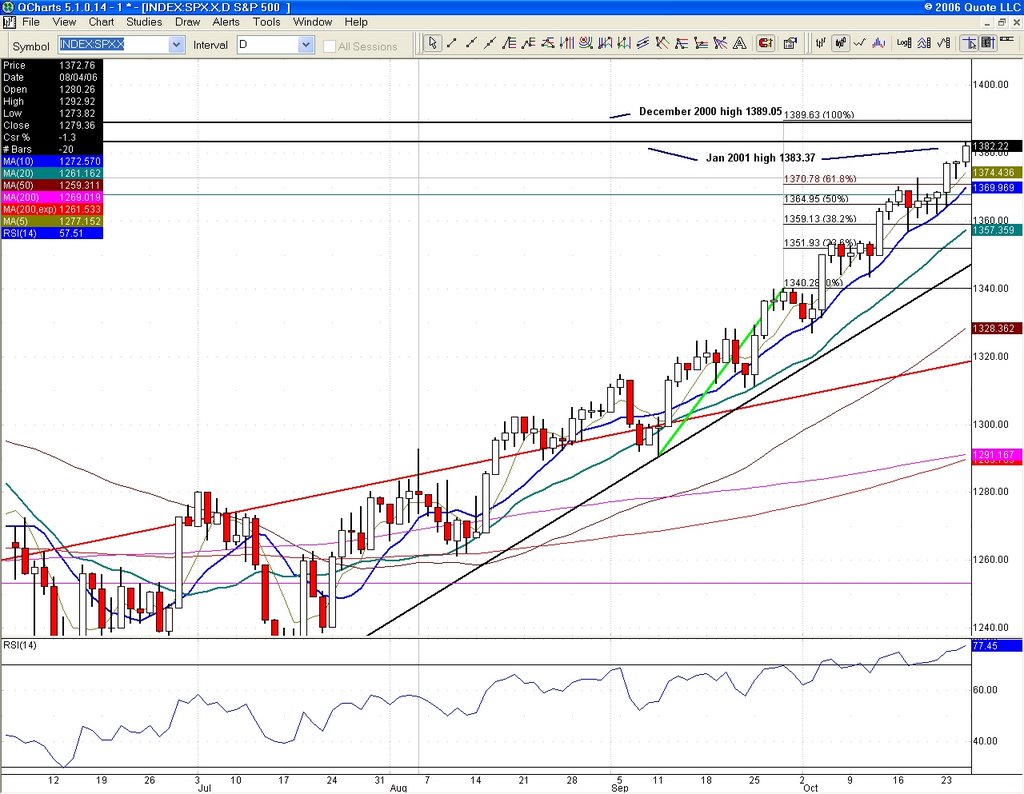This screenshot has height=794, width=1024.
Task: Click the 1357.359 price axis tag
Action: [x=997, y=230]
